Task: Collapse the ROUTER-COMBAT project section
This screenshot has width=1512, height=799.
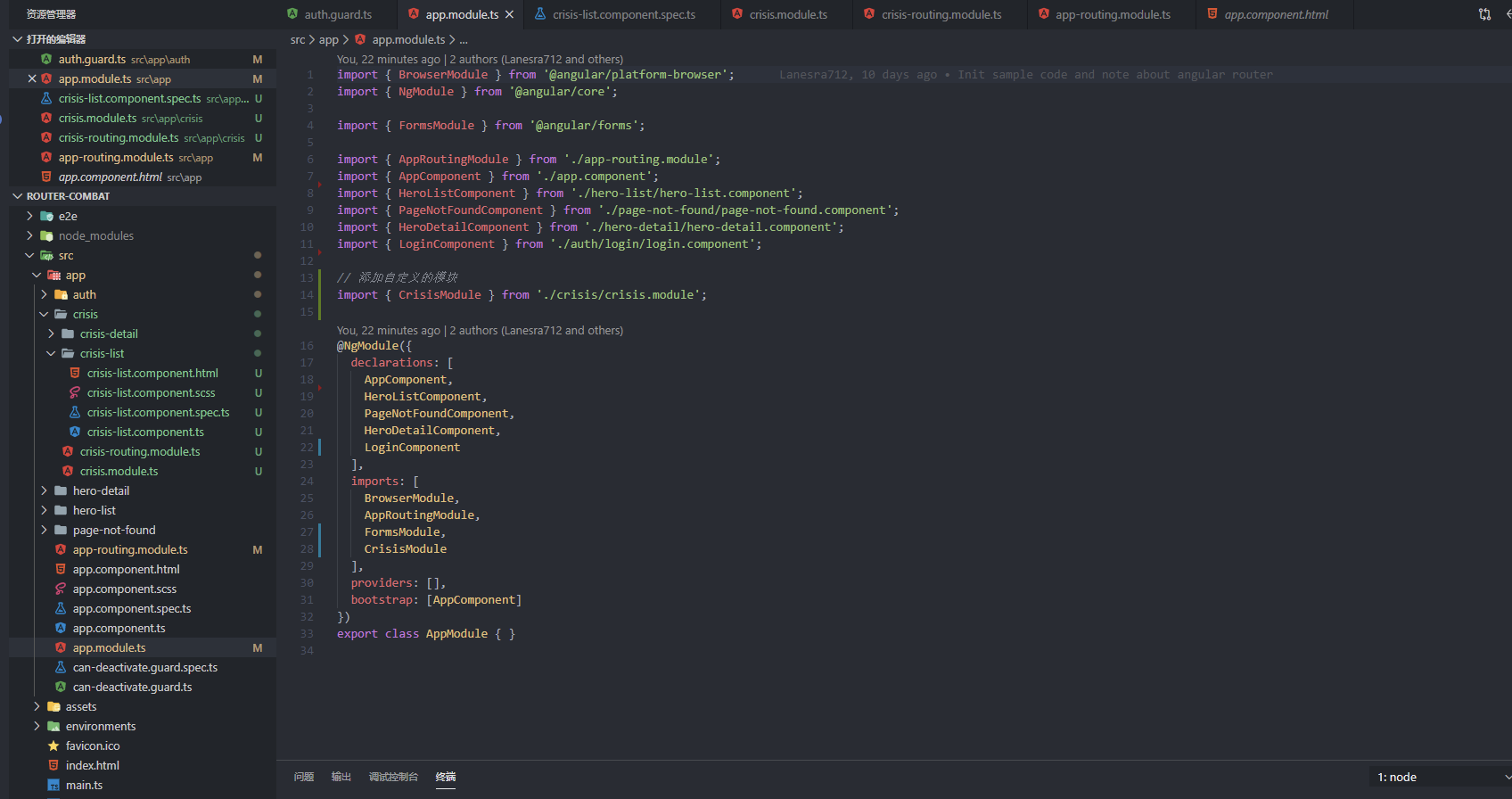Action: point(17,196)
